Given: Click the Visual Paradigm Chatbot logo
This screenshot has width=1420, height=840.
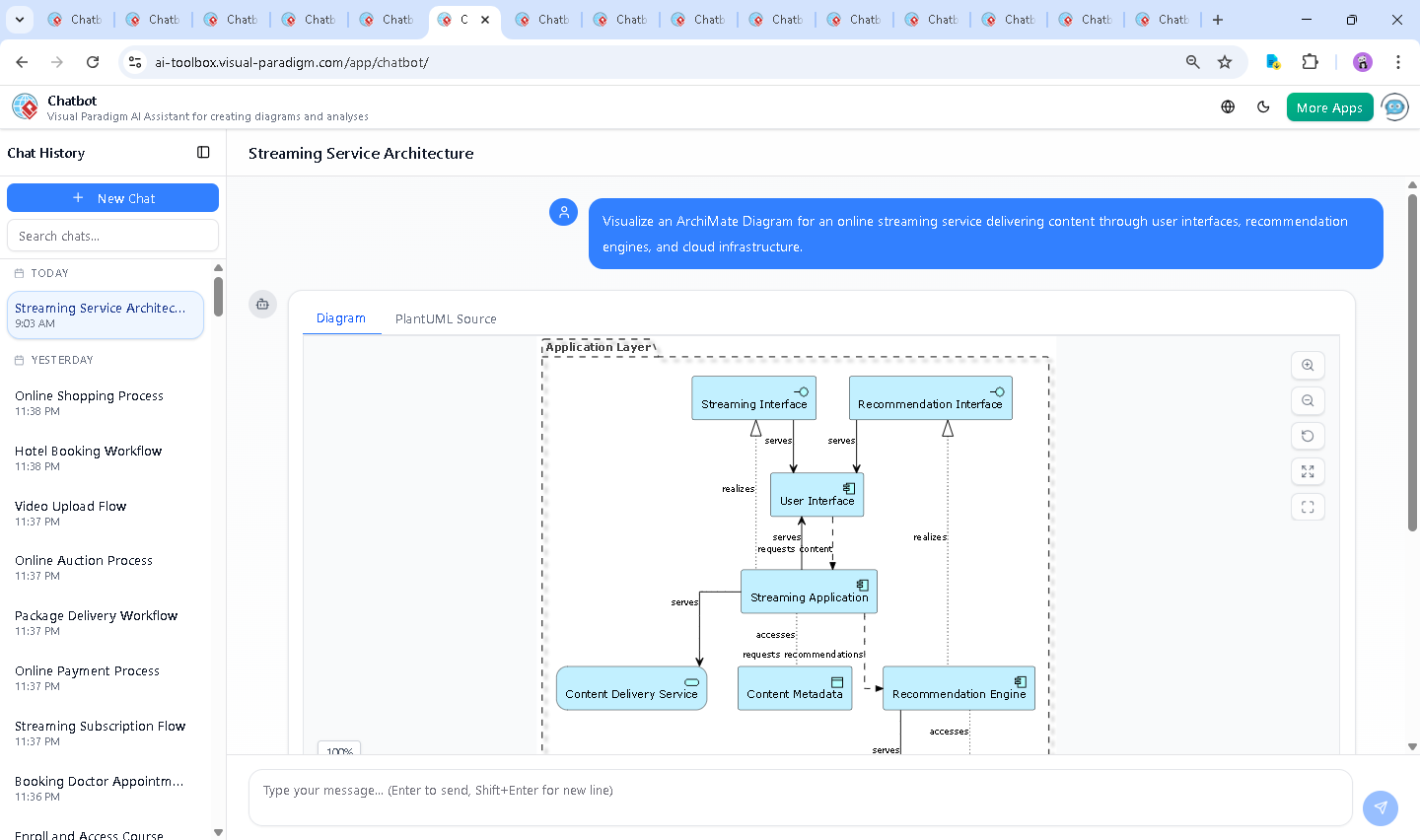Looking at the screenshot, I should (24, 106).
